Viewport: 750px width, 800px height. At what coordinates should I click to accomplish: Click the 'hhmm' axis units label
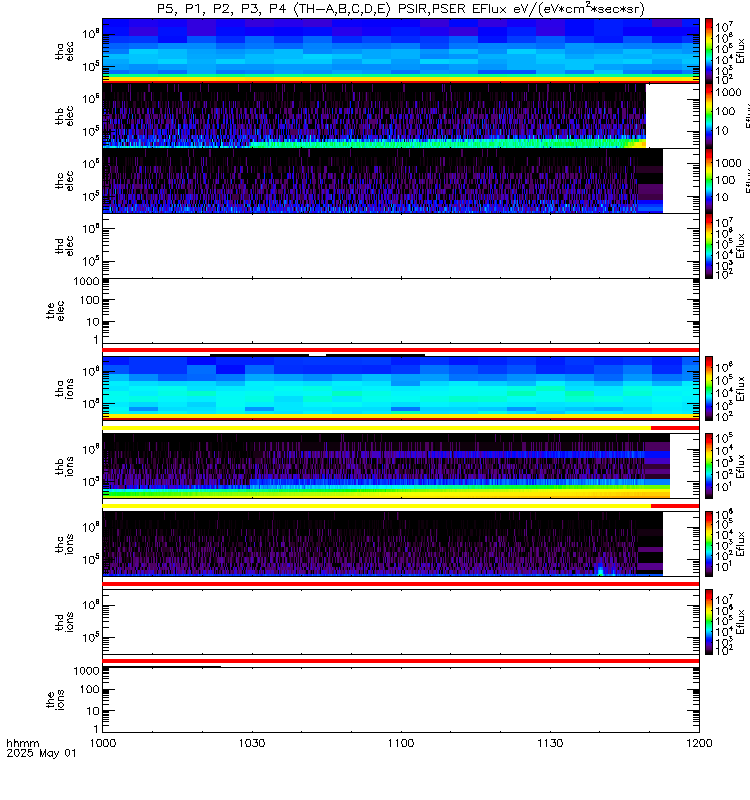[22, 743]
